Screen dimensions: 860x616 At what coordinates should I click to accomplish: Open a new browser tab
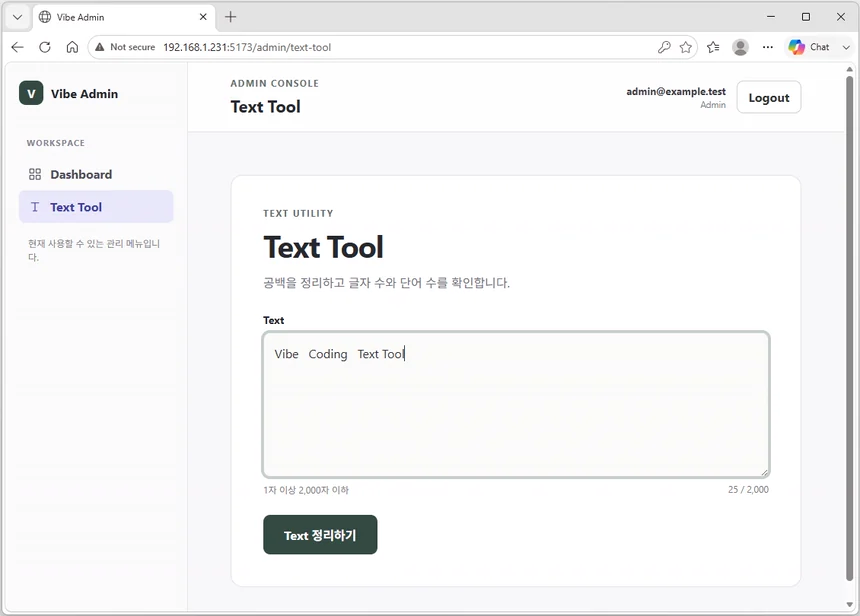(230, 17)
